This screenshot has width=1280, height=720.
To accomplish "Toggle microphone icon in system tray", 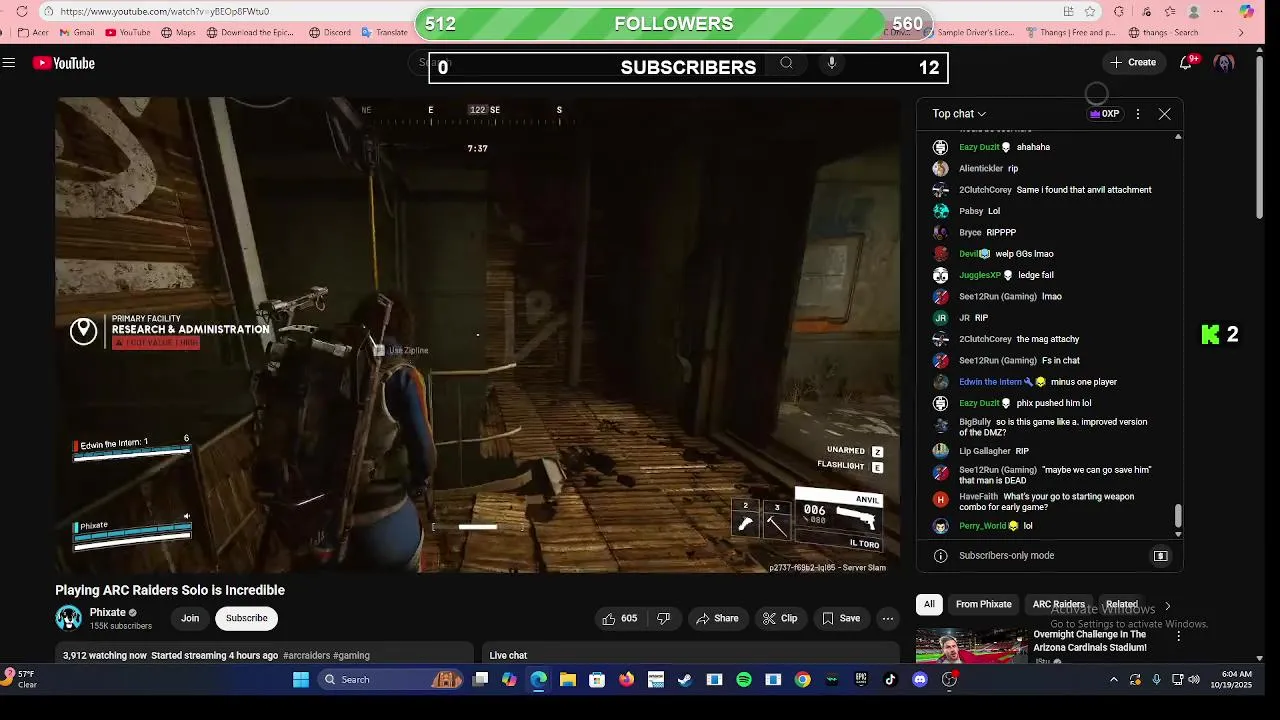I will 1156,680.
